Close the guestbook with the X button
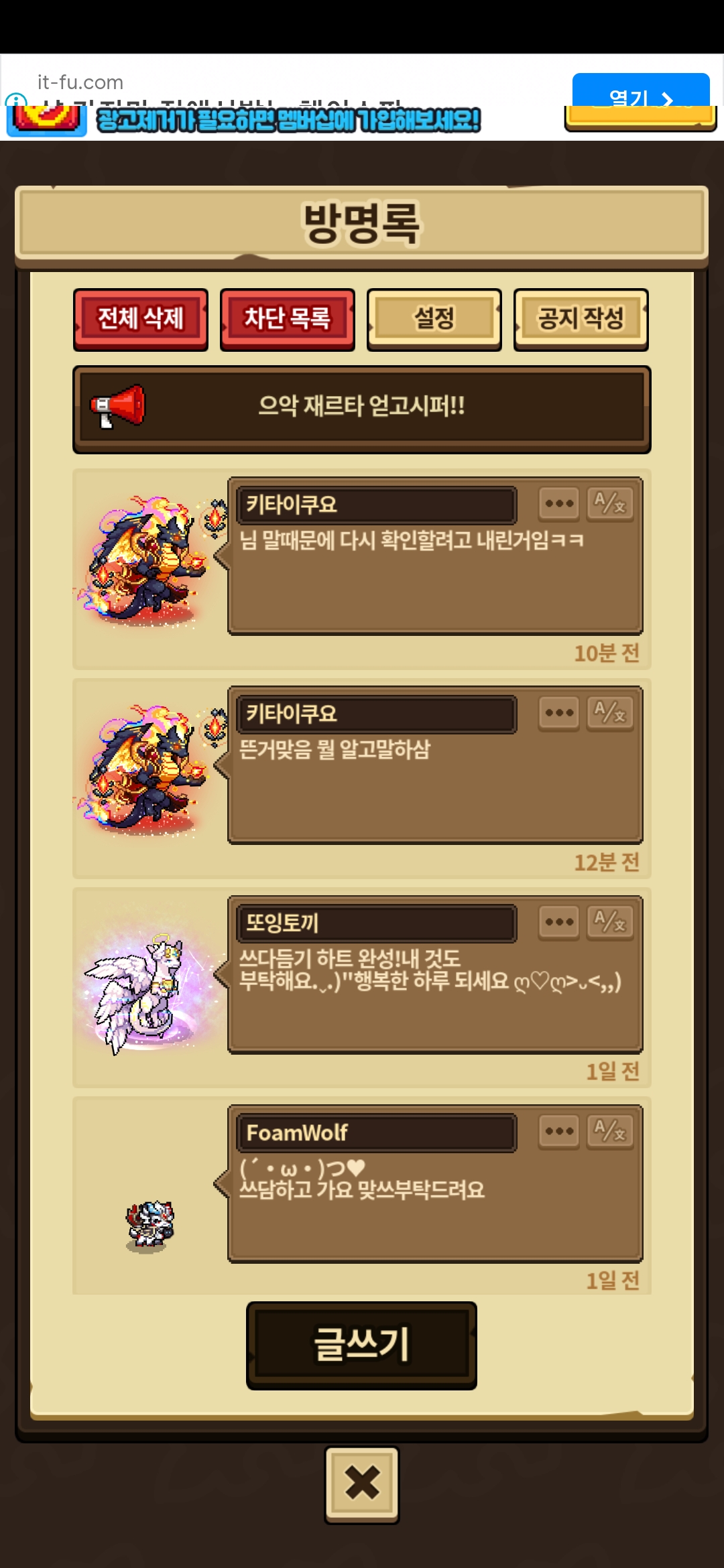 pos(362,1484)
